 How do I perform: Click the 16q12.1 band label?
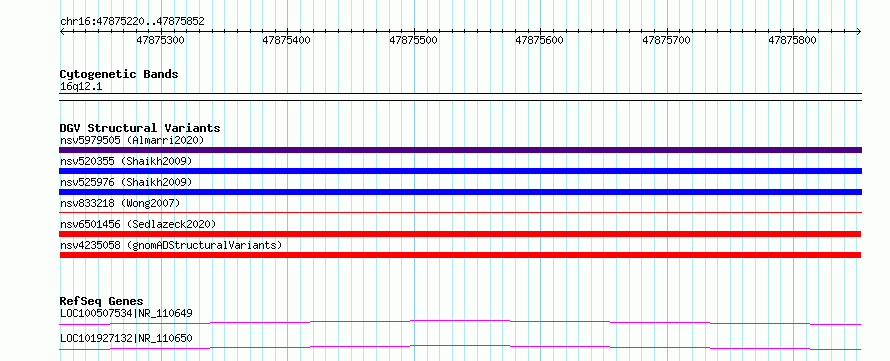coord(81,87)
